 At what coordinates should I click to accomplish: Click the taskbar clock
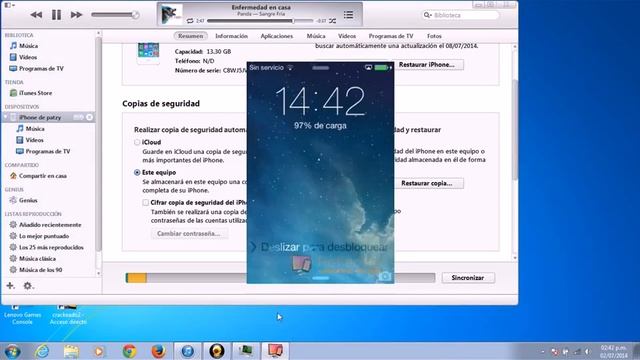[x=613, y=351]
